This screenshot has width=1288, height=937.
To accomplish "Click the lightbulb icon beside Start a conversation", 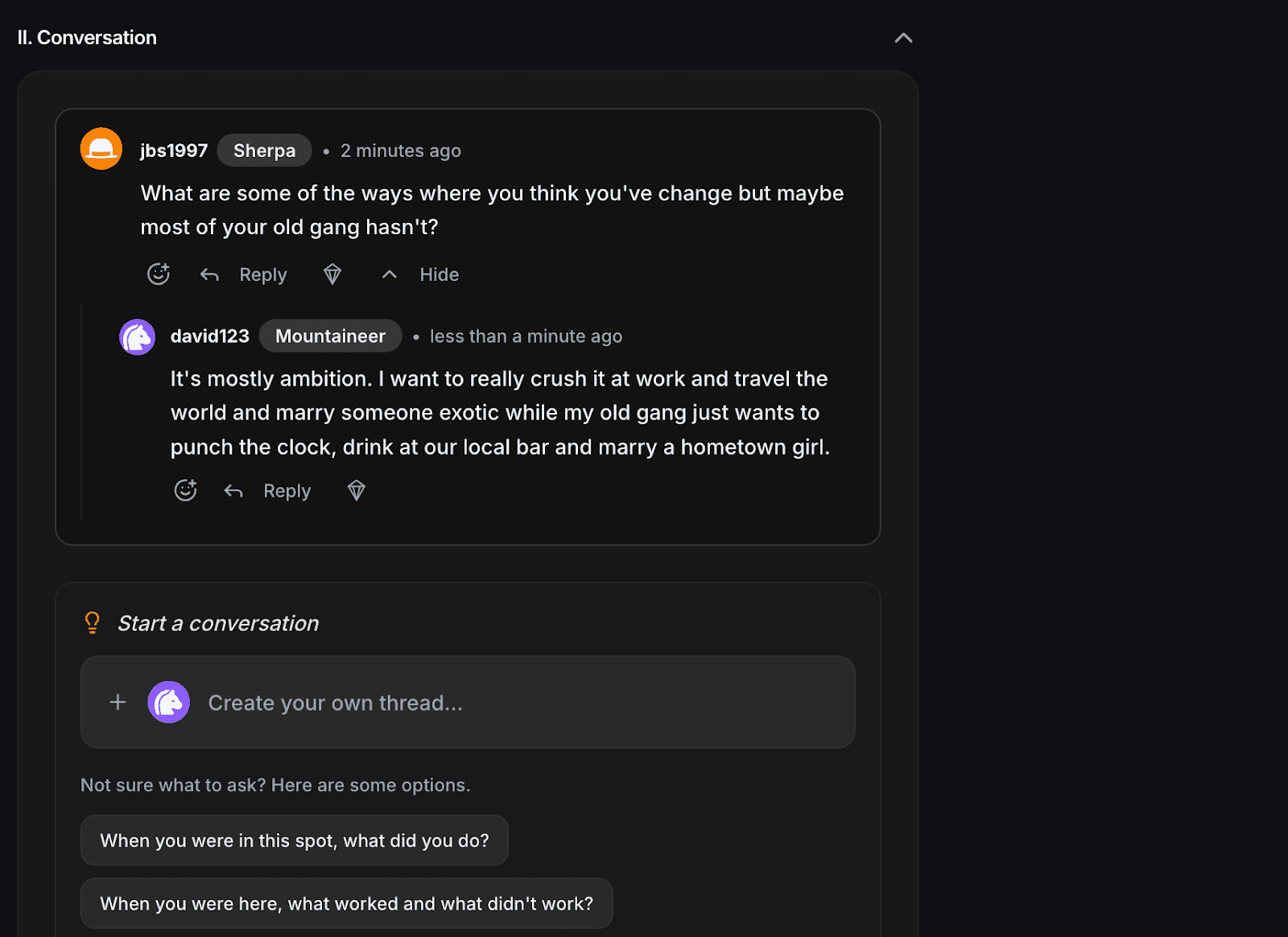I will click(91, 621).
